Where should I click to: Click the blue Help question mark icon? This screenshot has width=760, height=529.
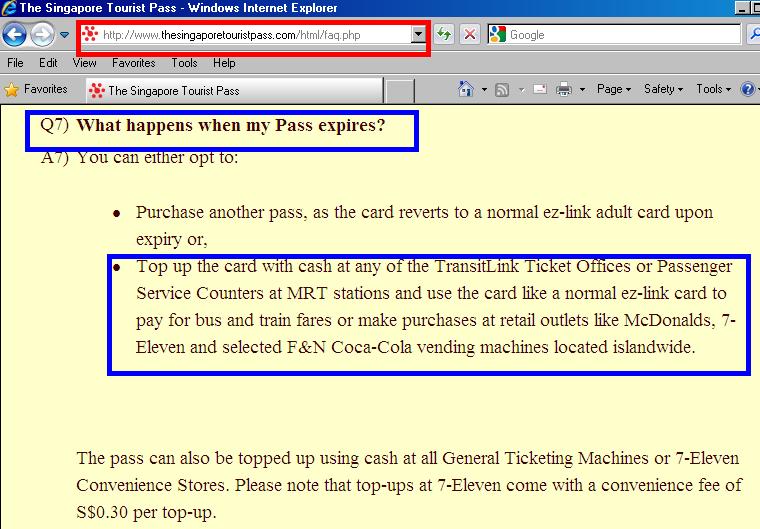coord(747,89)
